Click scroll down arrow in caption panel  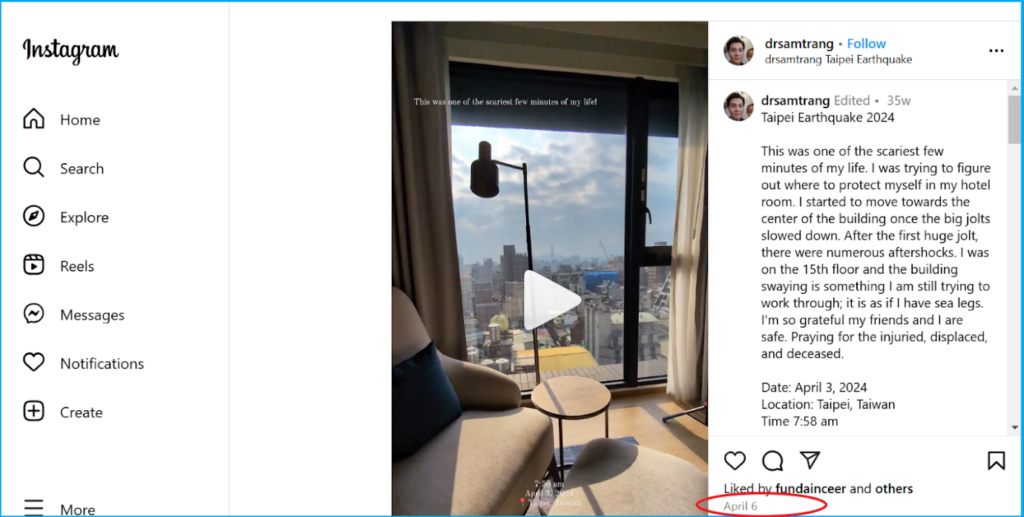[1014, 428]
